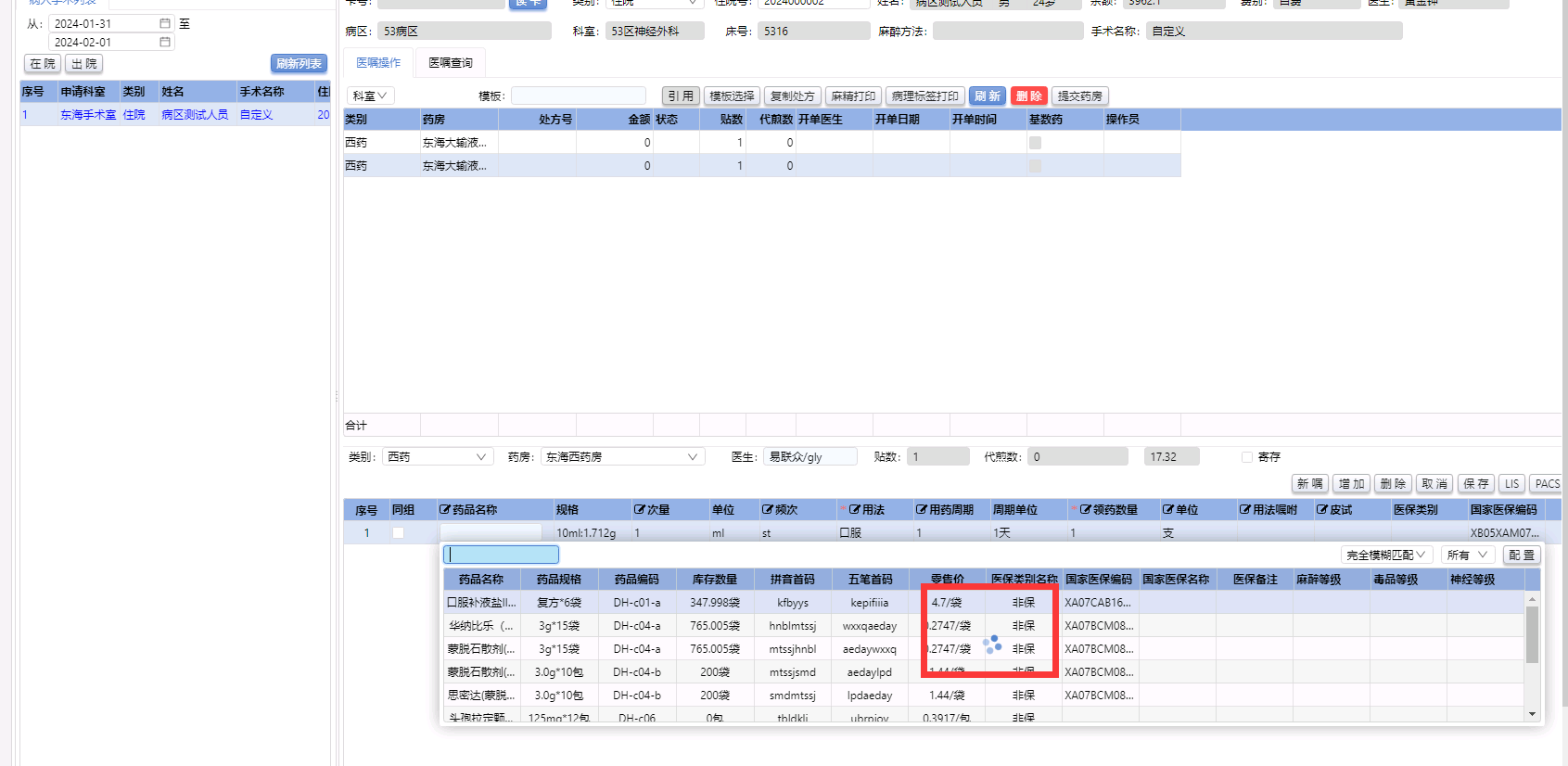The image size is (1568, 766).
Task: Click the scroll-down arrow of drug list
Action: click(1533, 714)
